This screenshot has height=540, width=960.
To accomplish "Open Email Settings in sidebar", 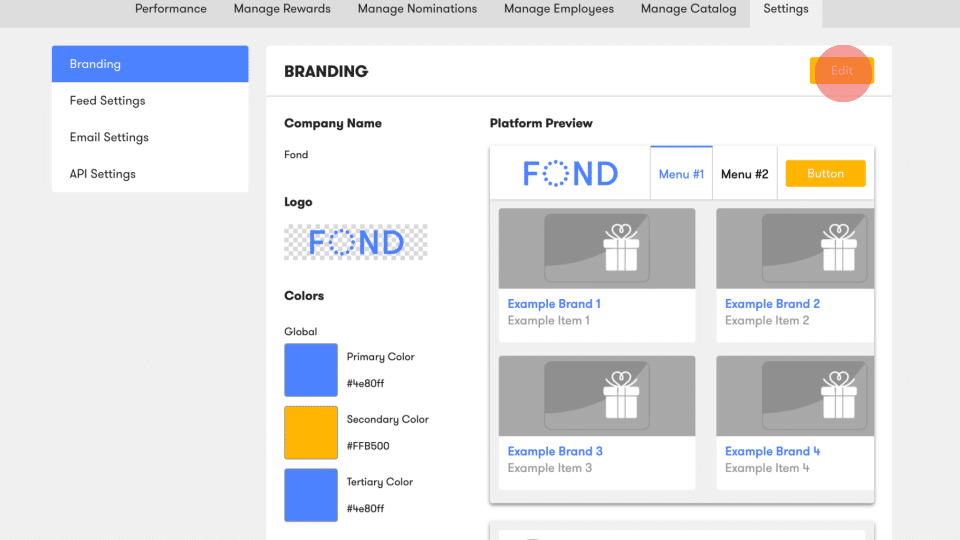I will pos(150,137).
